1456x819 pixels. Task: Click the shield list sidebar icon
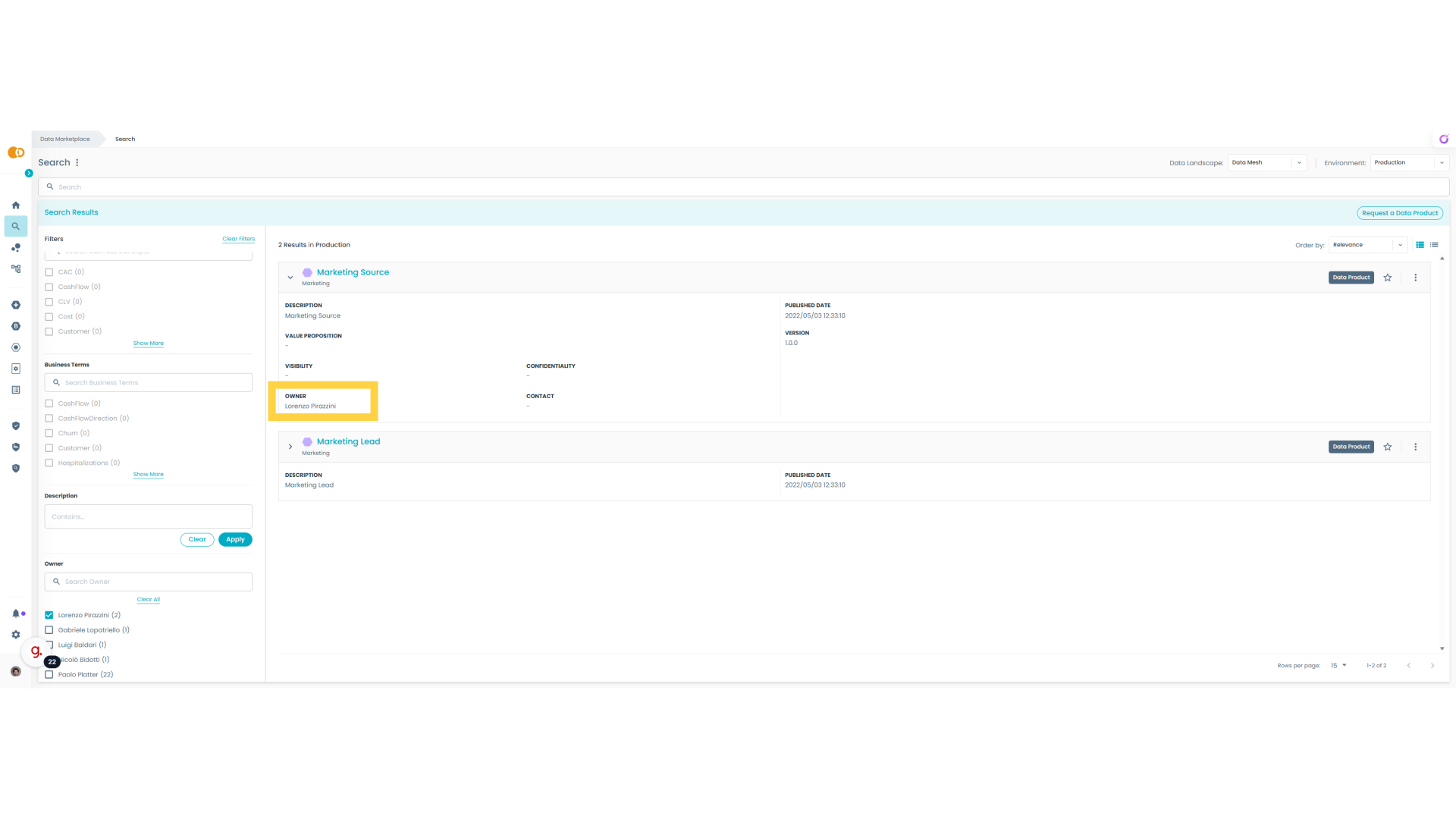[x=16, y=447]
